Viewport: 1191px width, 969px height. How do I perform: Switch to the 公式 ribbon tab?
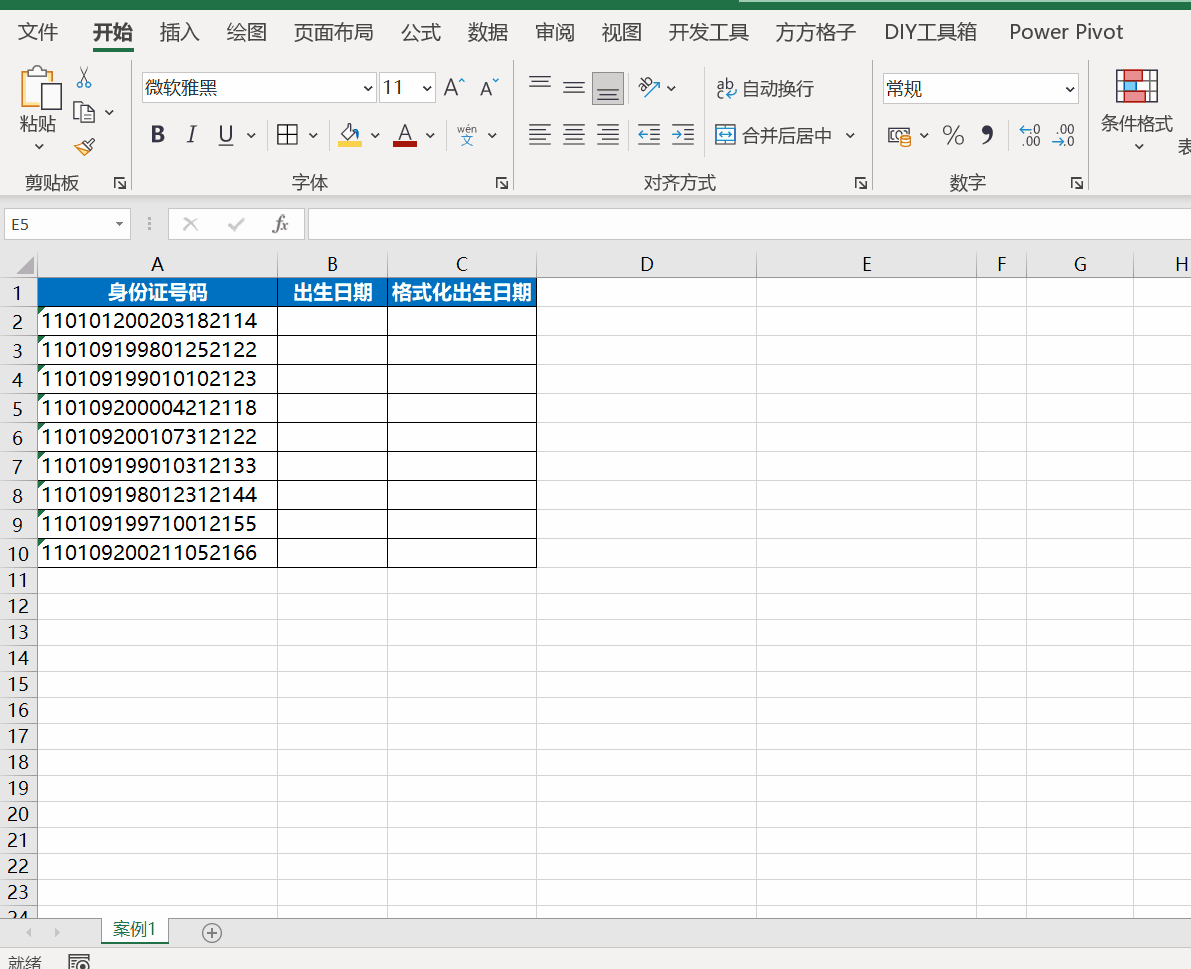coord(421,32)
